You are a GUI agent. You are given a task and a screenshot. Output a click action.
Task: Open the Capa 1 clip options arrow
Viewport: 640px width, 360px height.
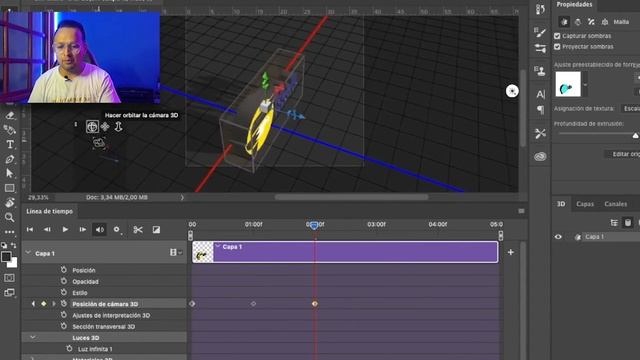[218, 247]
